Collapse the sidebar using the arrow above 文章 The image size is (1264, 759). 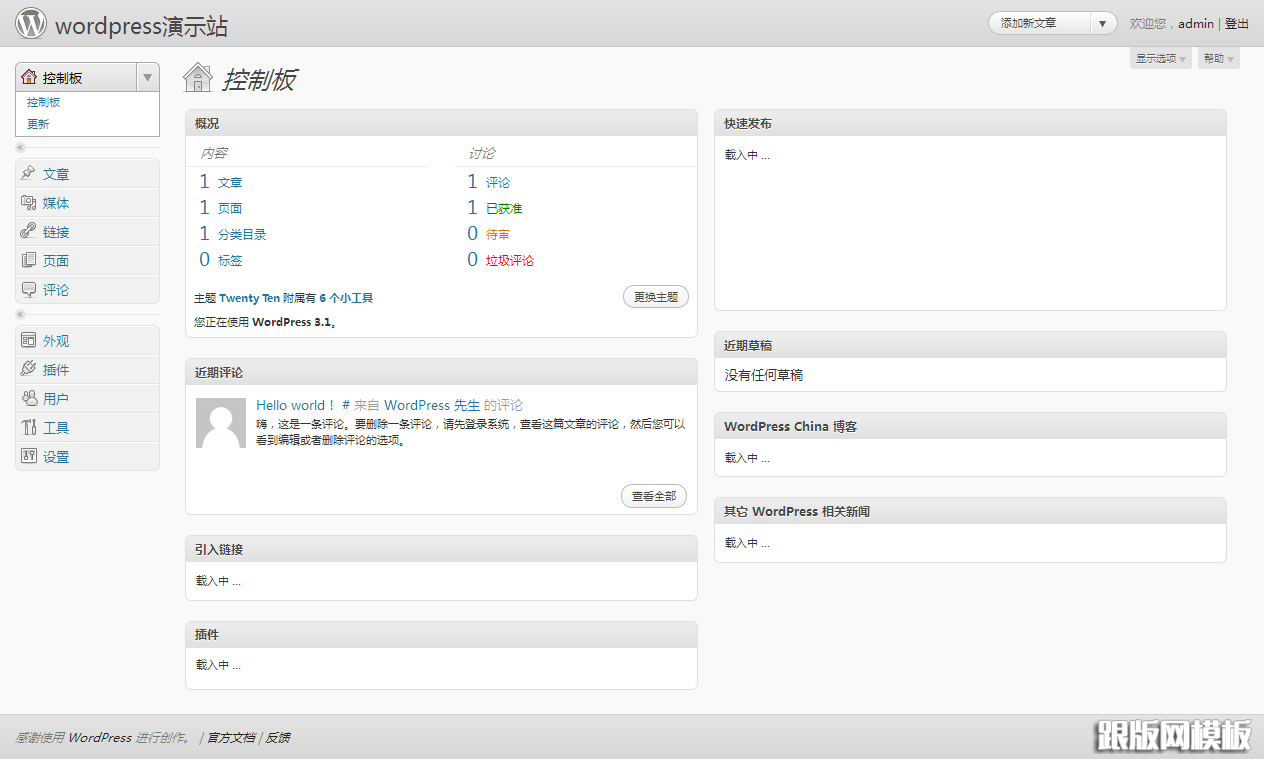pyautogui.click(x=21, y=148)
